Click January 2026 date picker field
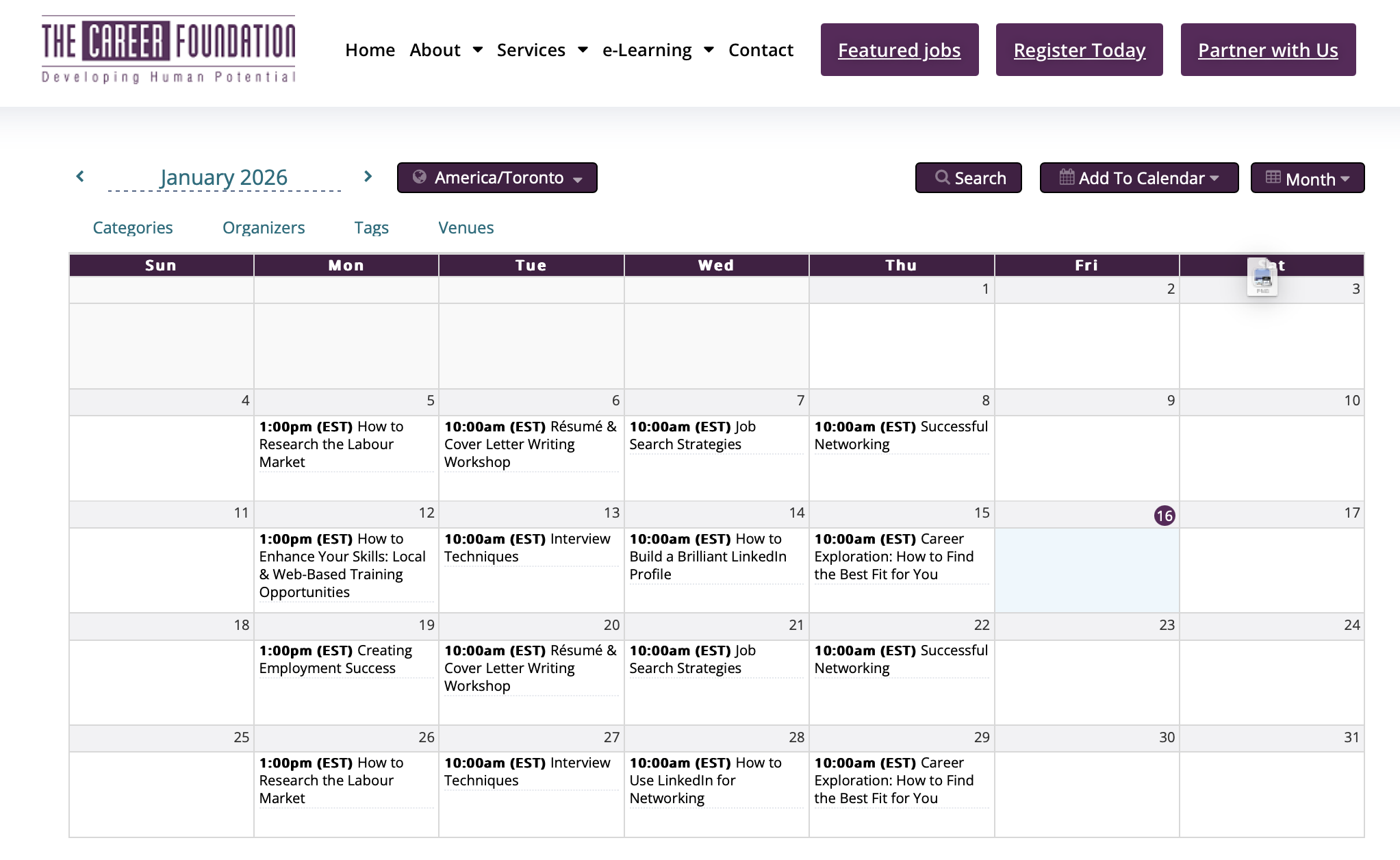 [x=224, y=177]
